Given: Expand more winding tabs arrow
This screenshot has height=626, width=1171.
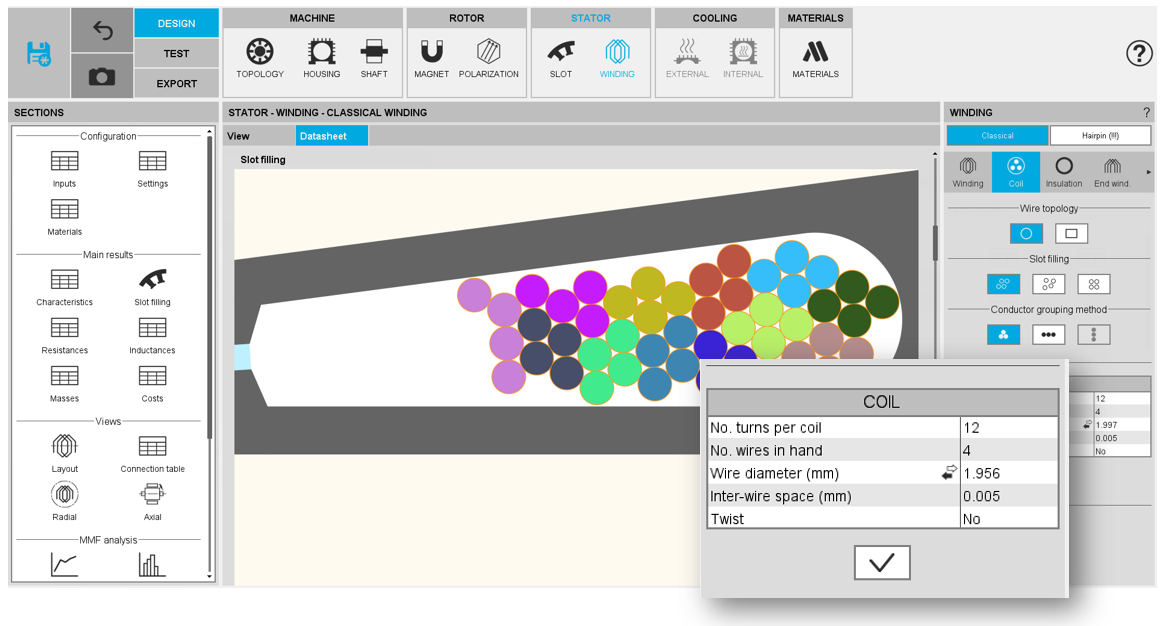Looking at the screenshot, I should click(1148, 172).
